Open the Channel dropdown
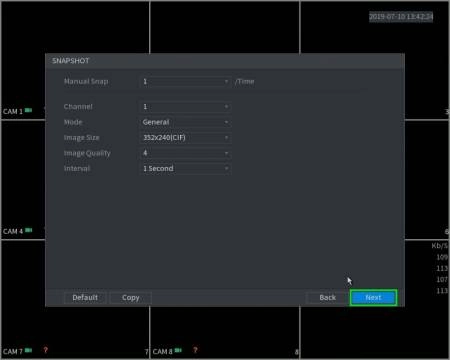 pos(185,107)
